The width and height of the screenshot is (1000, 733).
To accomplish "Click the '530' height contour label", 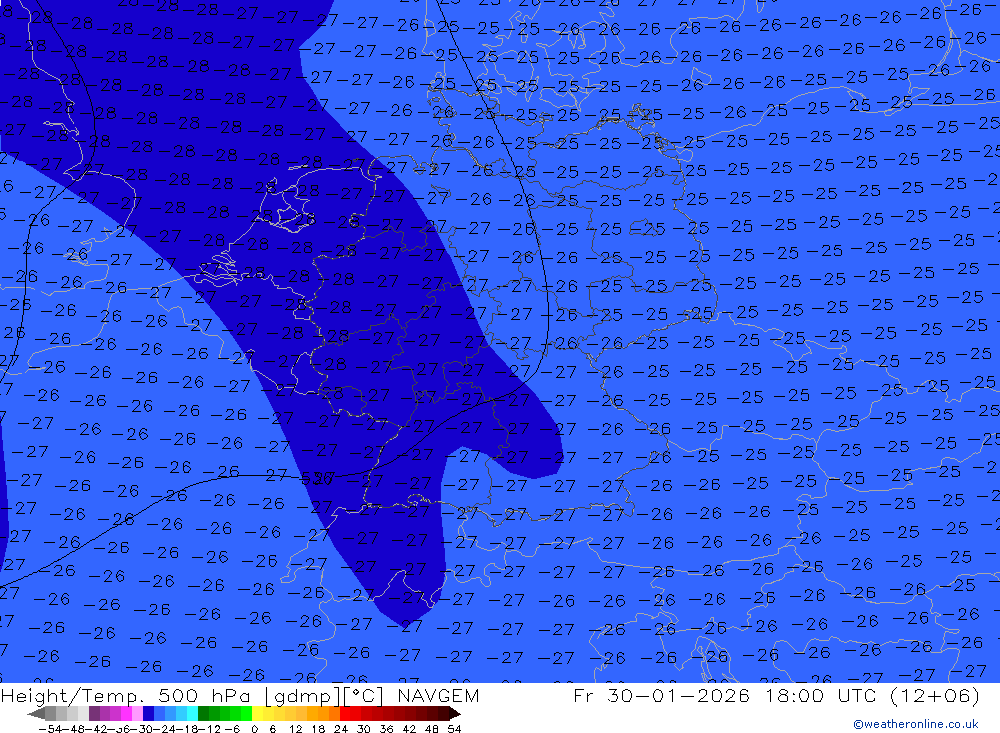I will (x=316, y=477).
